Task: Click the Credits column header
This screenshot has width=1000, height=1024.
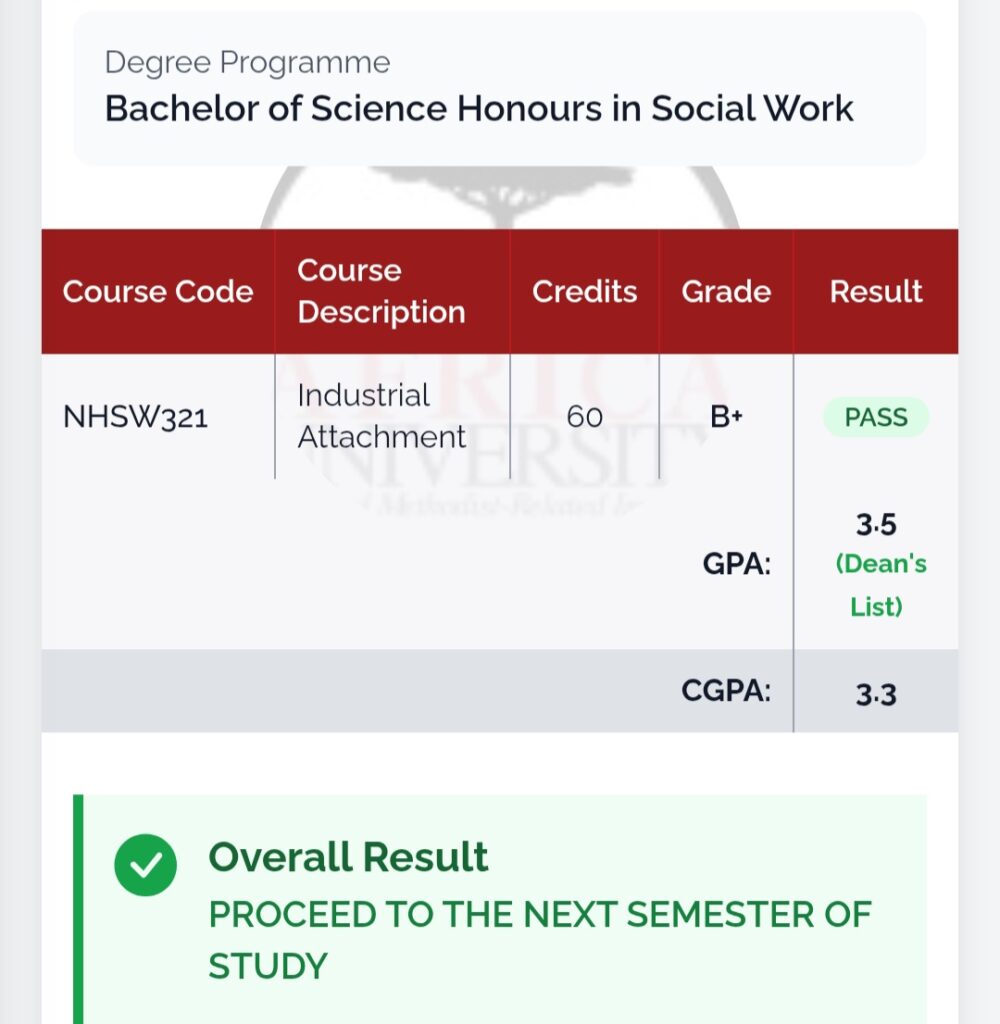Action: tap(585, 291)
